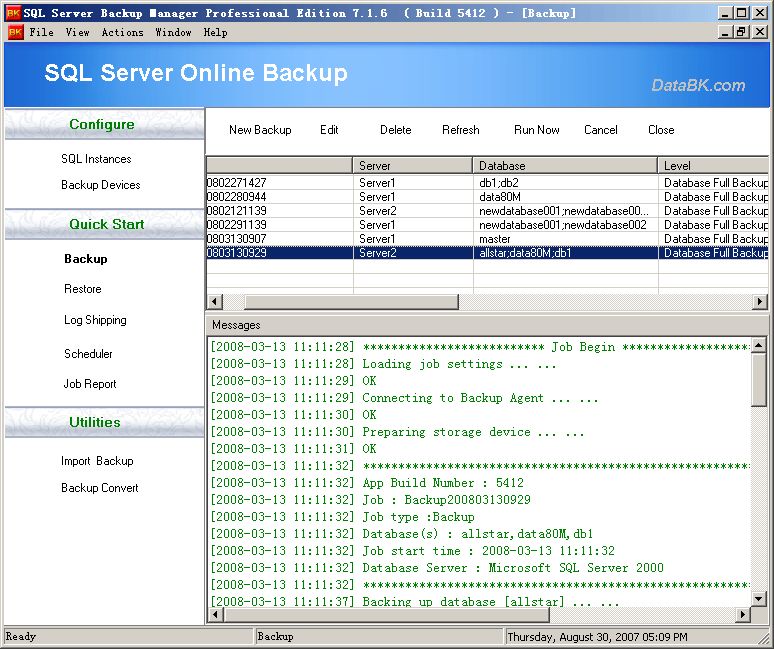This screenshot has height=649, width=774.
Task: Click the BK application icon in menu bar
Action: [15, 32]
